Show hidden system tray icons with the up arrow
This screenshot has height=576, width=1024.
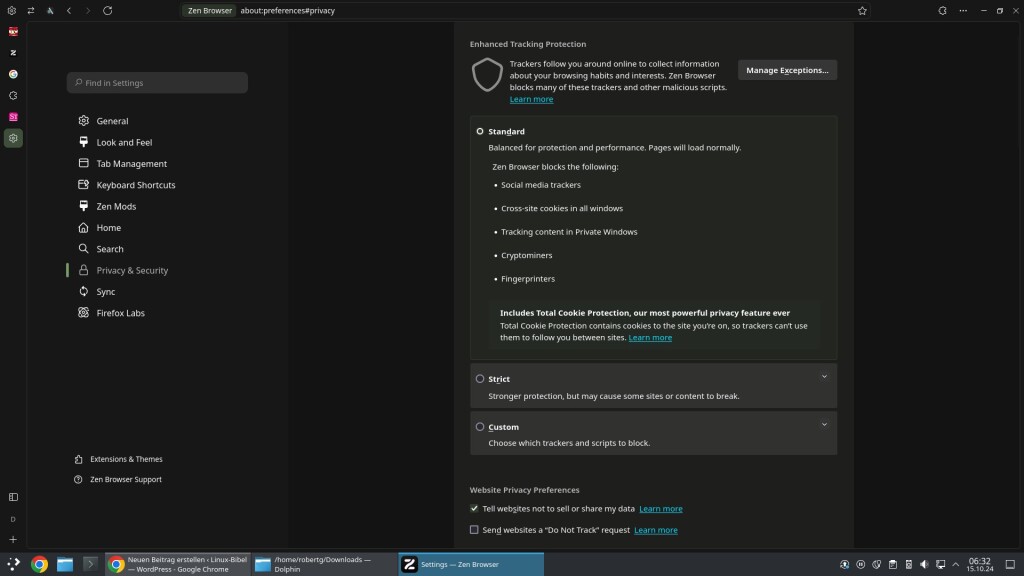956,564
